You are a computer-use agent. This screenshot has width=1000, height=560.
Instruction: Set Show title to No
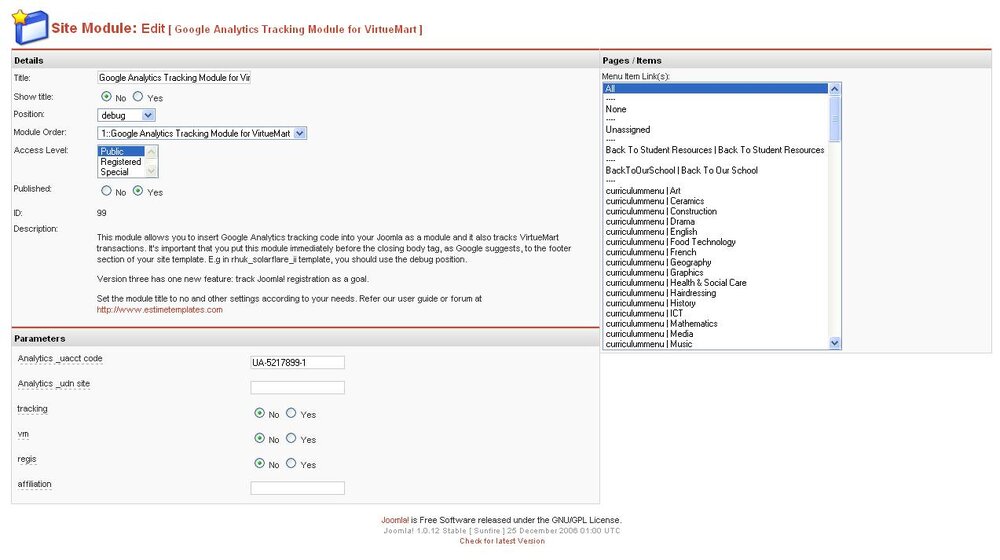(x=106, y=96)
